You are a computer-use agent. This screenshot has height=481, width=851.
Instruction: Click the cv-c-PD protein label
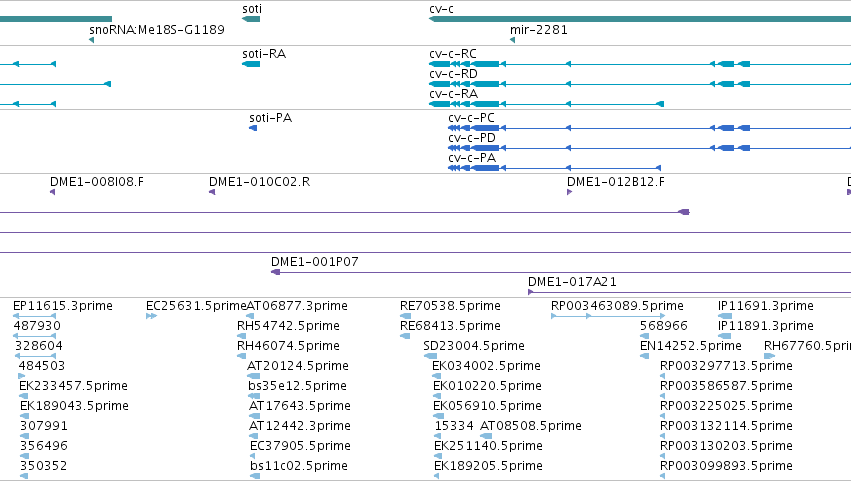472,138
